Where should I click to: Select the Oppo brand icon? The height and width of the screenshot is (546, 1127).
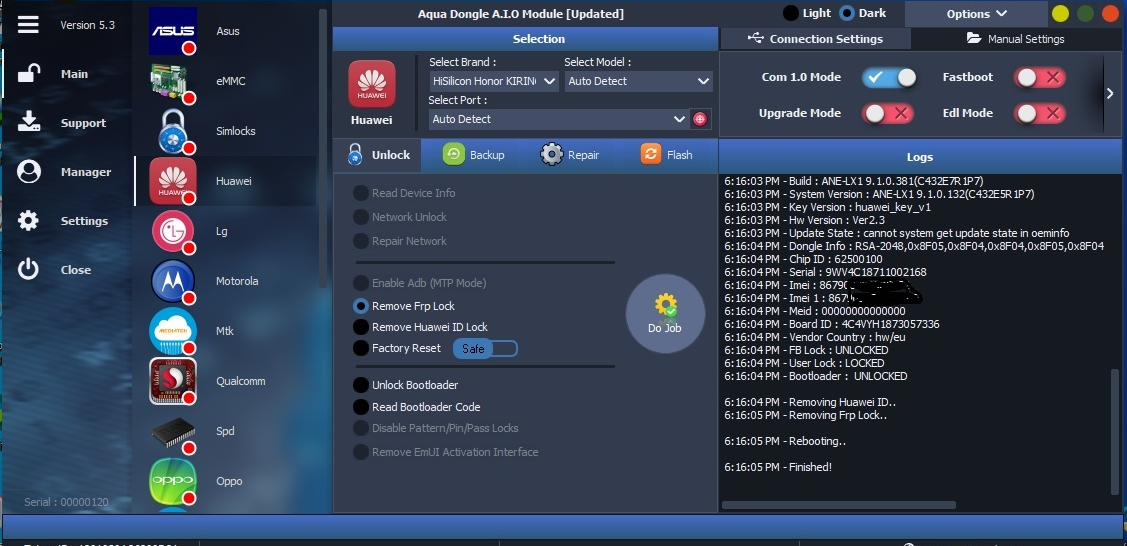tap(172, 481)
